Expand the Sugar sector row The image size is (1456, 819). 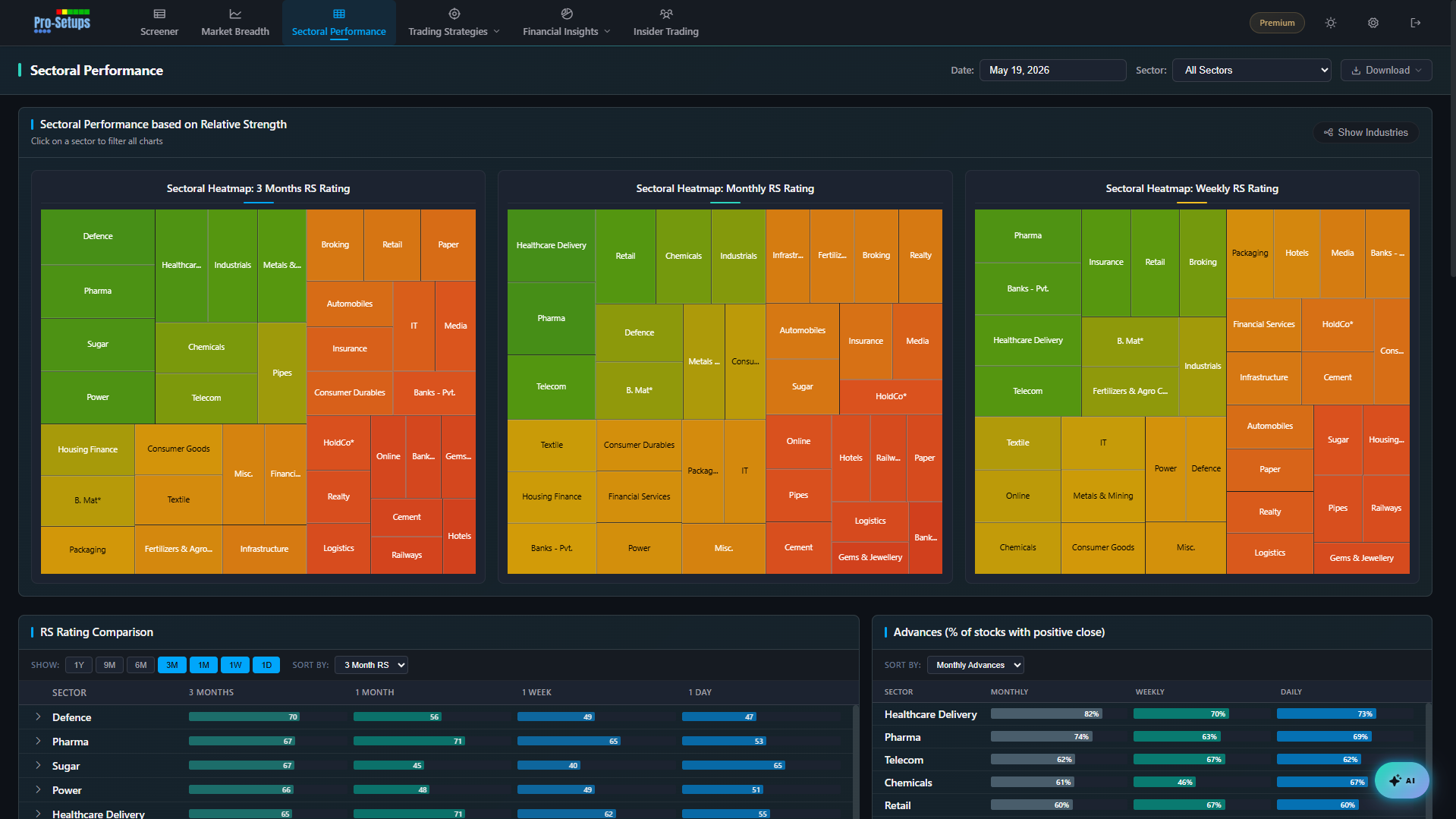(38, 765)
